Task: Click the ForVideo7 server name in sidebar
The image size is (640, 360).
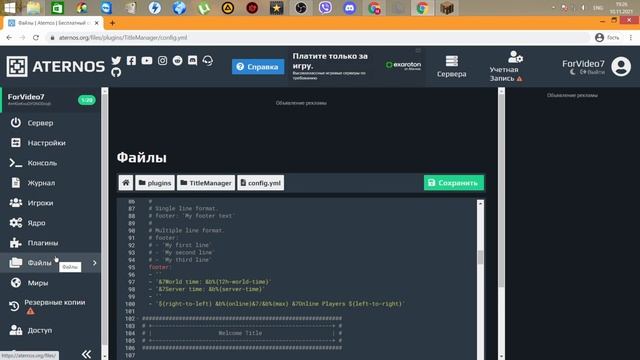Action: pos(26,97)
